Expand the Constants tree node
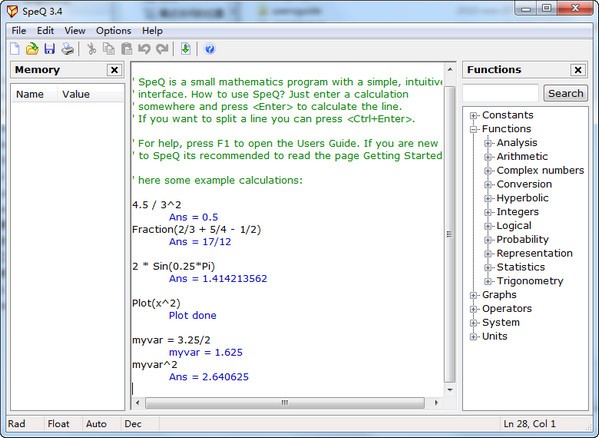Viewport: 599px width, 438px height. tap(474, 115)
